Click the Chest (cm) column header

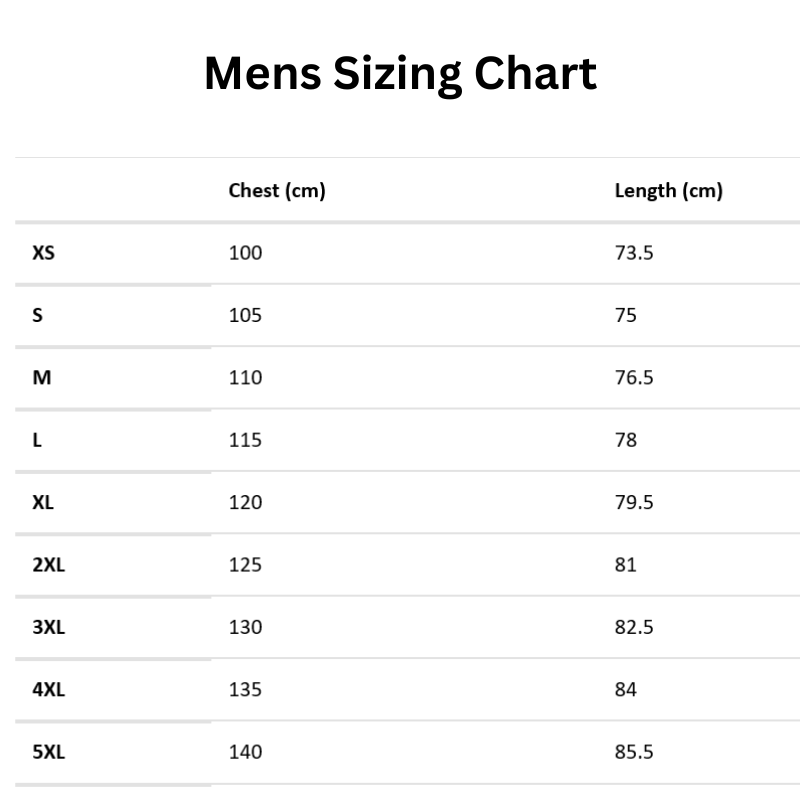coord(277,190)
